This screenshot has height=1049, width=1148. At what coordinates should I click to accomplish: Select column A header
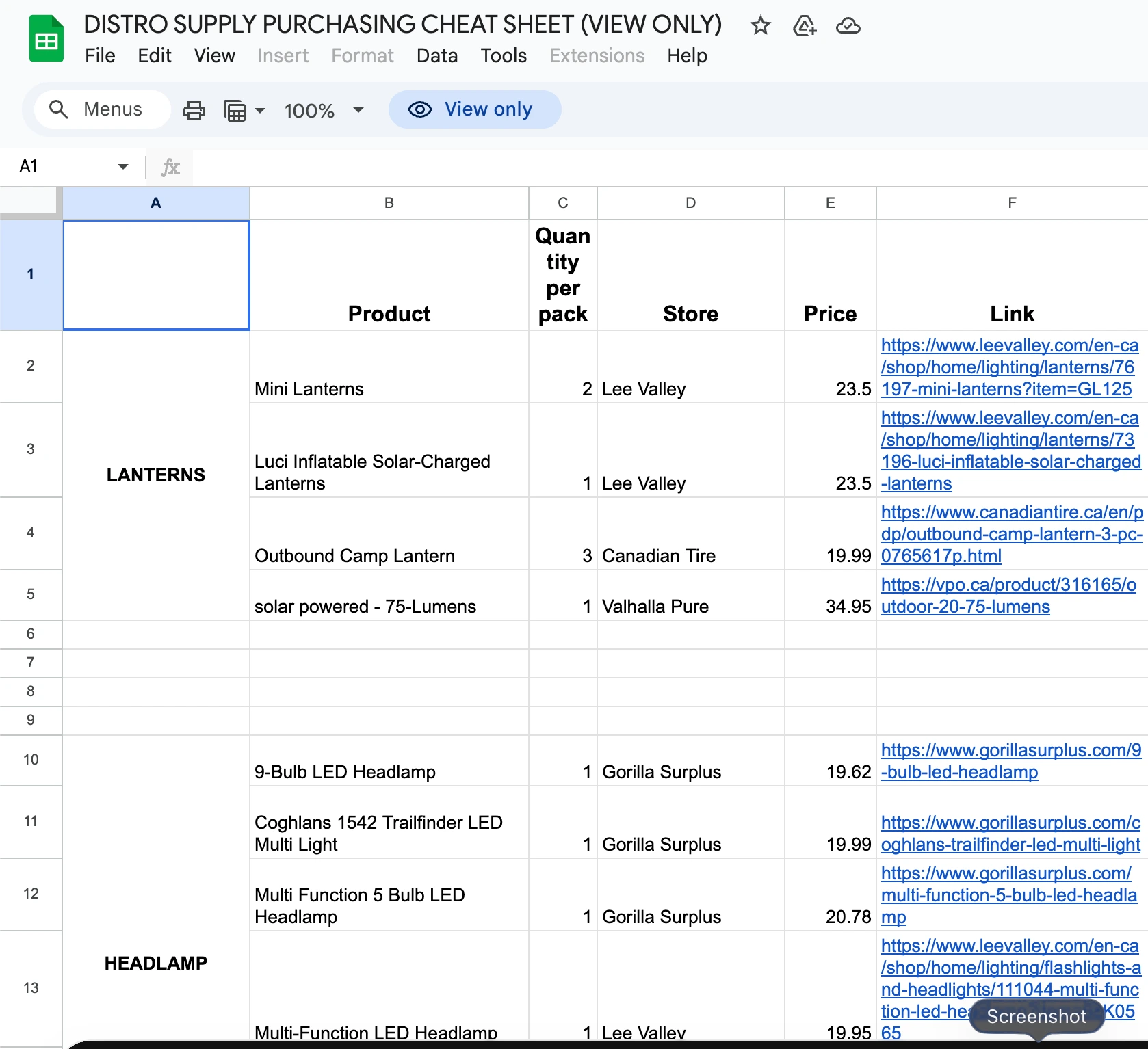pyautogui.click(x=156, y=203)
